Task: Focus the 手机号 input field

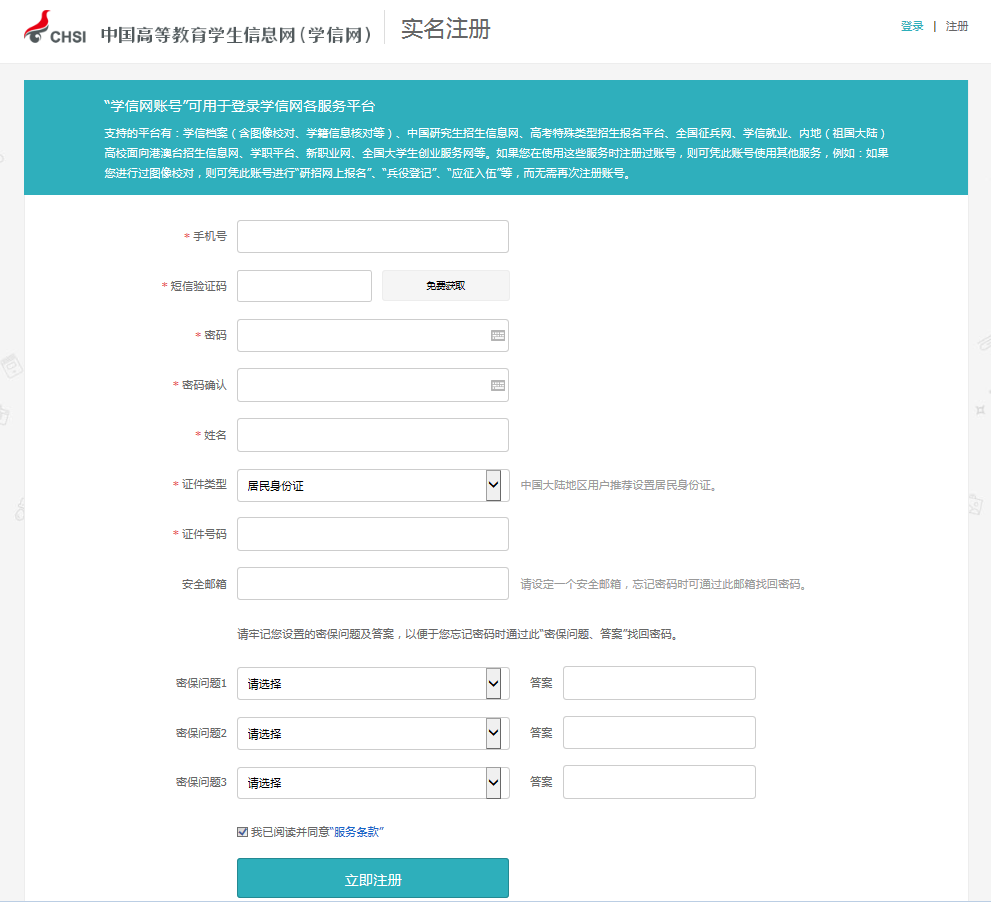Action: (372, 237)
